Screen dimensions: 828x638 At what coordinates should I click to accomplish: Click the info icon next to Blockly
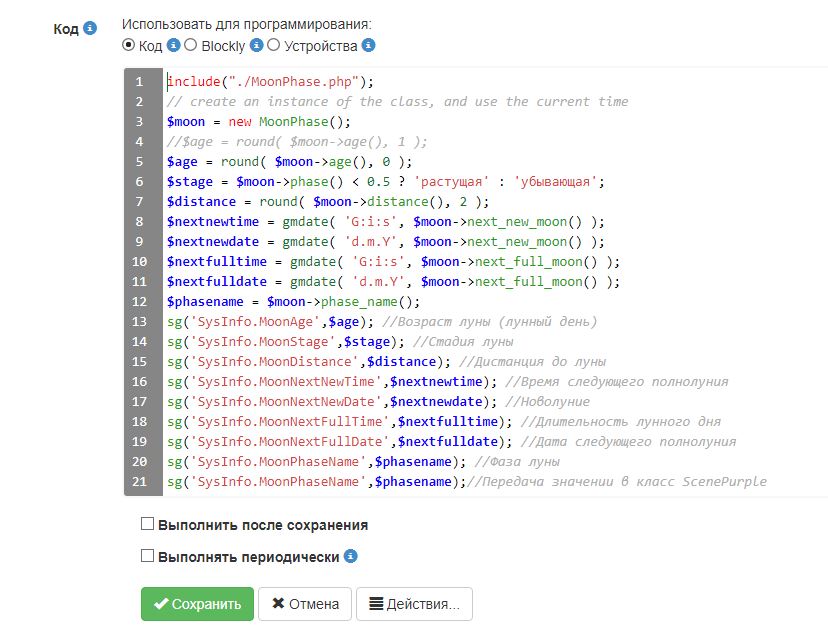(x=254, y=44)
